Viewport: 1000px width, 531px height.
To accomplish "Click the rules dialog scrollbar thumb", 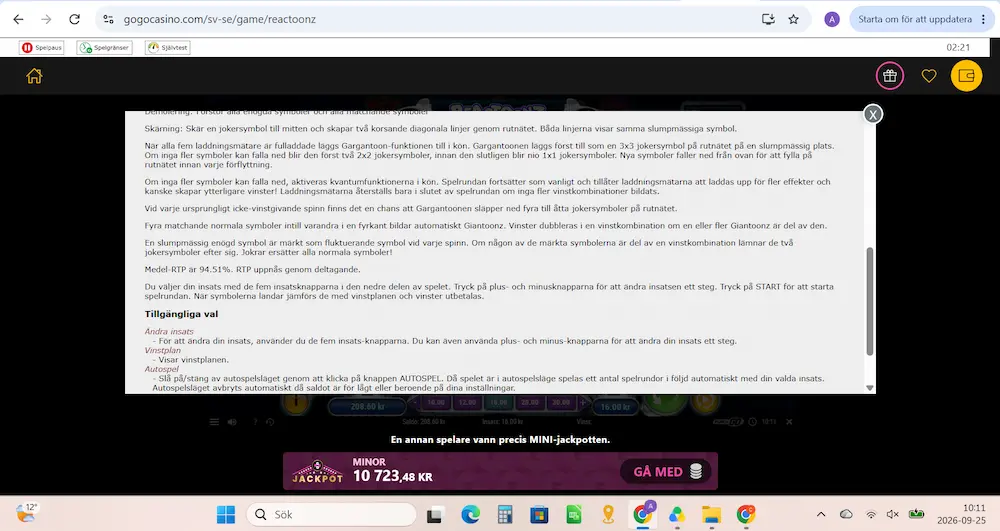I will click(869, 302).
